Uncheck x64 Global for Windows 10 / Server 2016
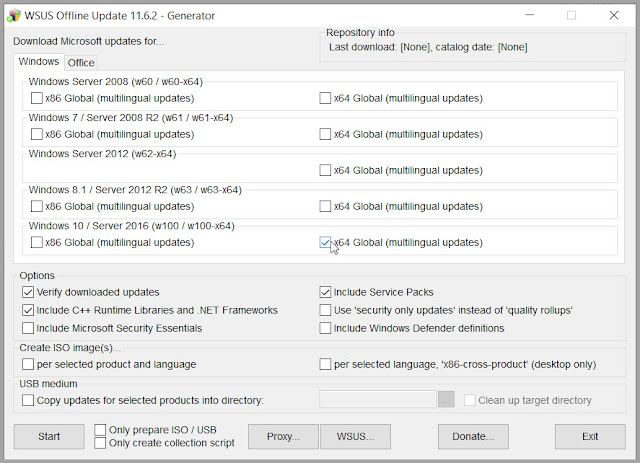 [325, 242]
